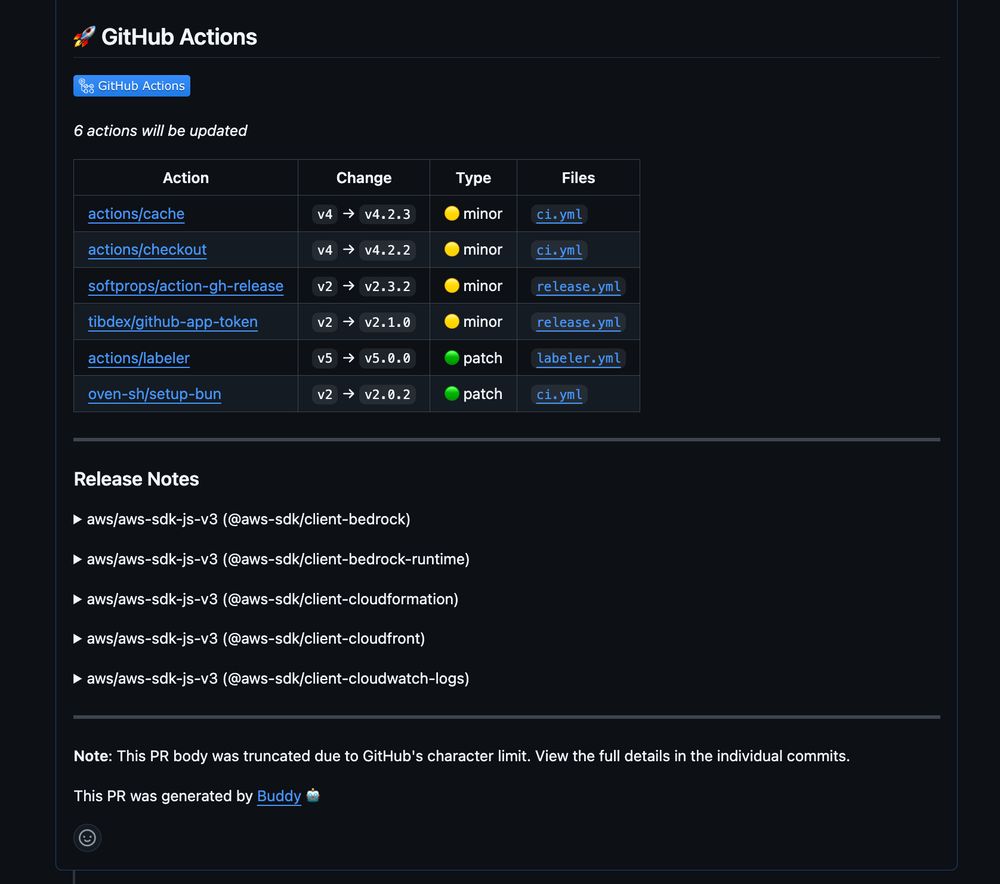Click the minor type in actions/cache row
The image size is (1000, 884).
coord(473,214)
